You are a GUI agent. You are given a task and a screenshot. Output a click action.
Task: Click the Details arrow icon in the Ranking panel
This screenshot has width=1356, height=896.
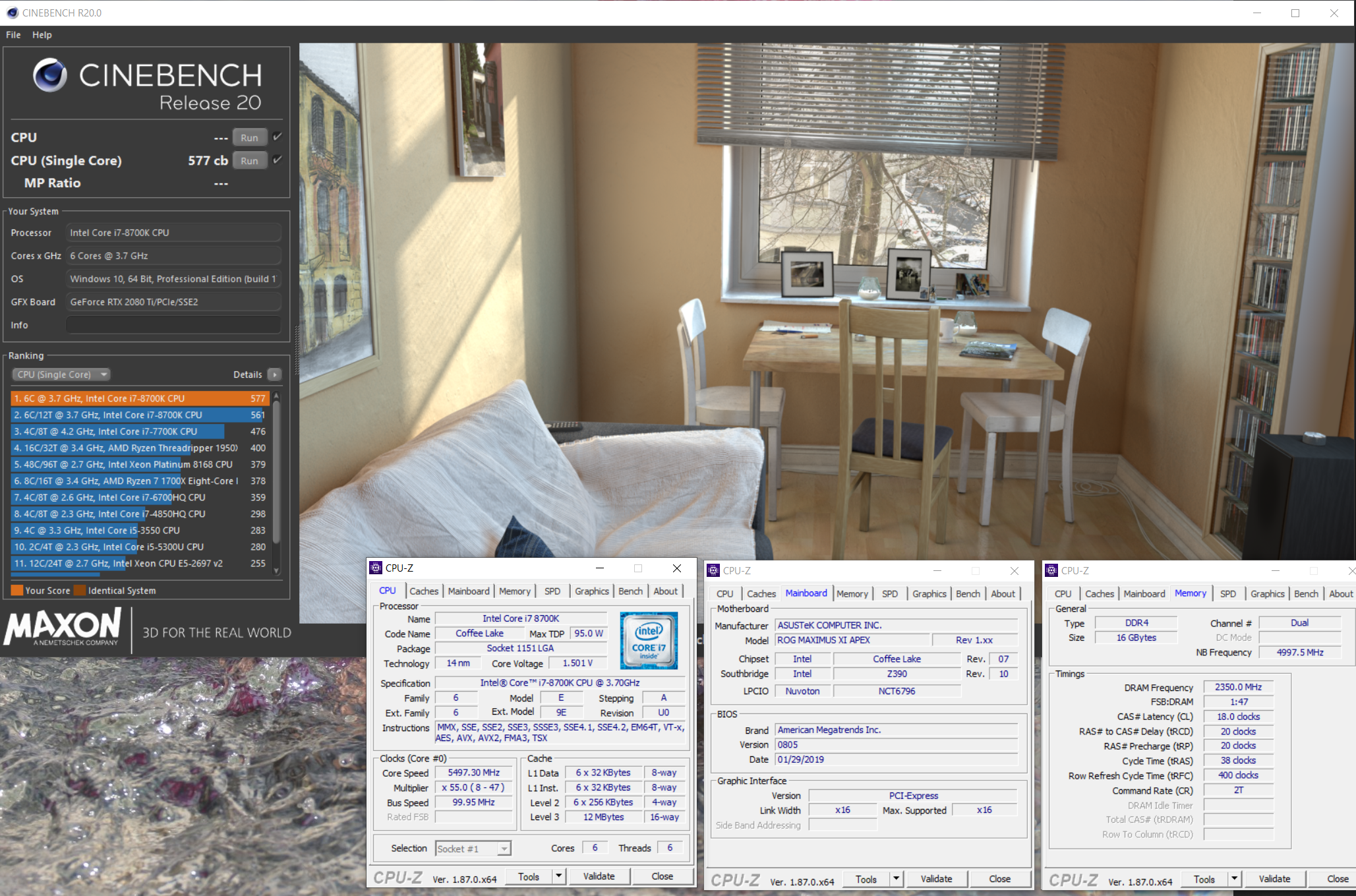coord(274,374)
